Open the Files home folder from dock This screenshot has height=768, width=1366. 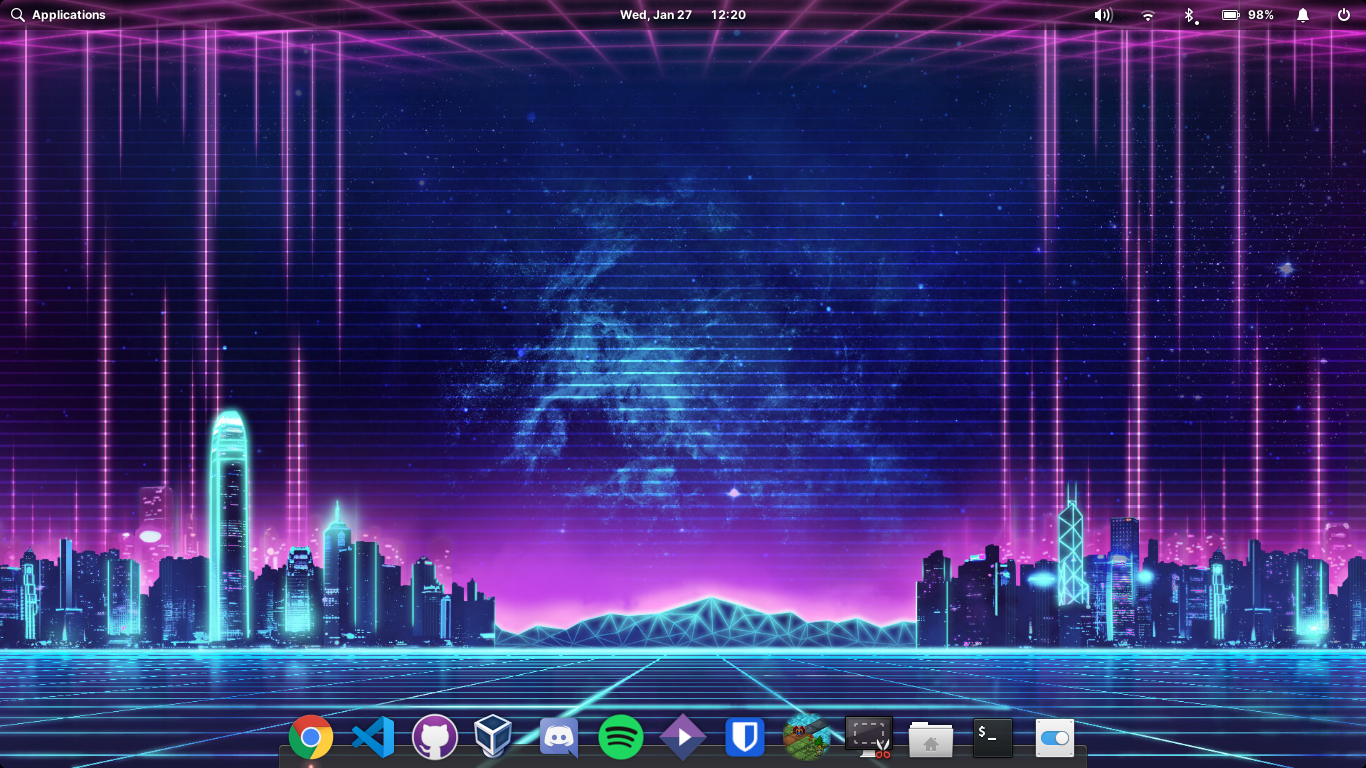point(931,739)
